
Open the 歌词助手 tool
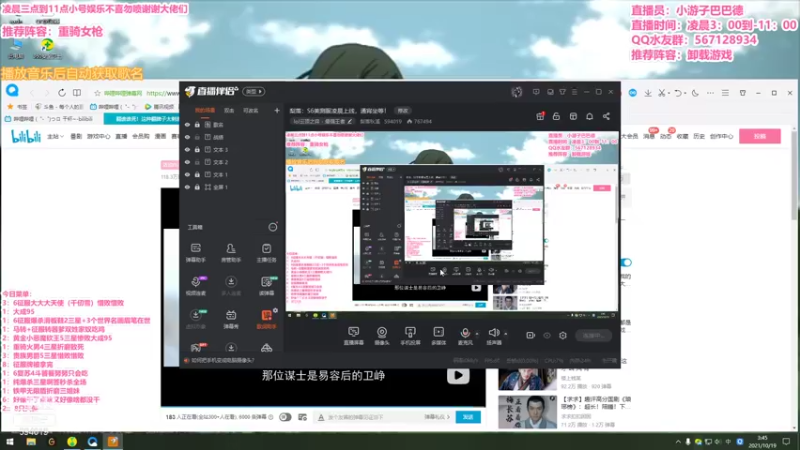(x=266, y=319)
